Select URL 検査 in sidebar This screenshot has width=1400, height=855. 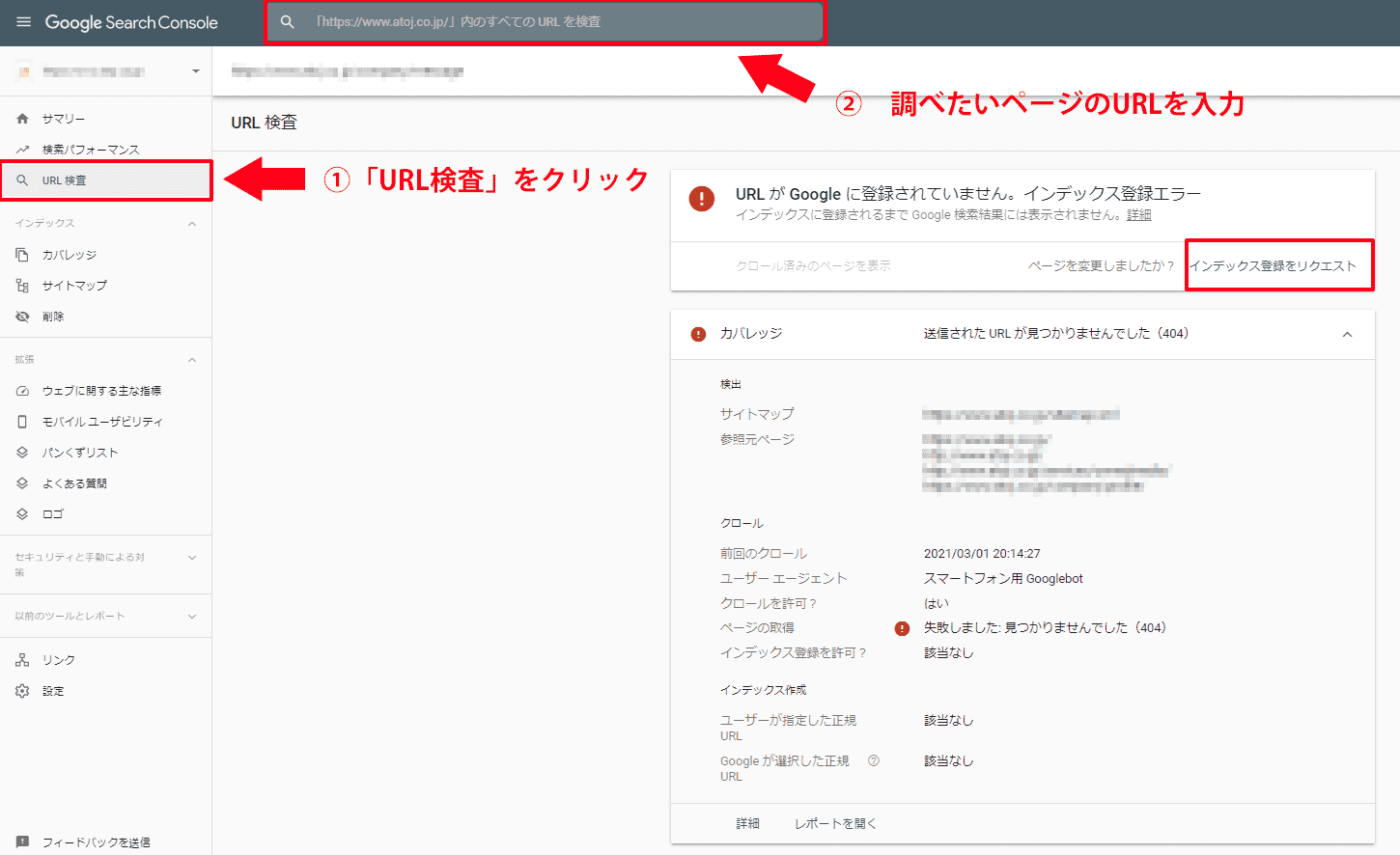(x=106, y=180)
